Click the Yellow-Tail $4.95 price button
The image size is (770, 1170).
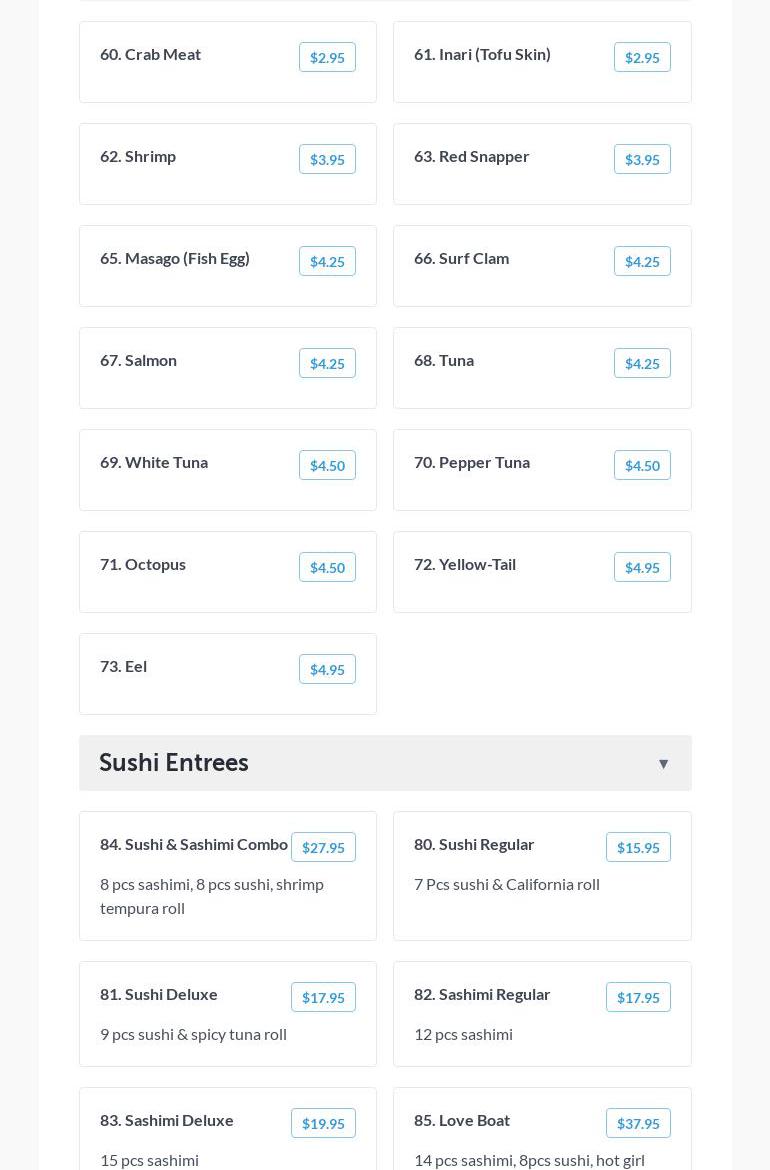(642, 568)
